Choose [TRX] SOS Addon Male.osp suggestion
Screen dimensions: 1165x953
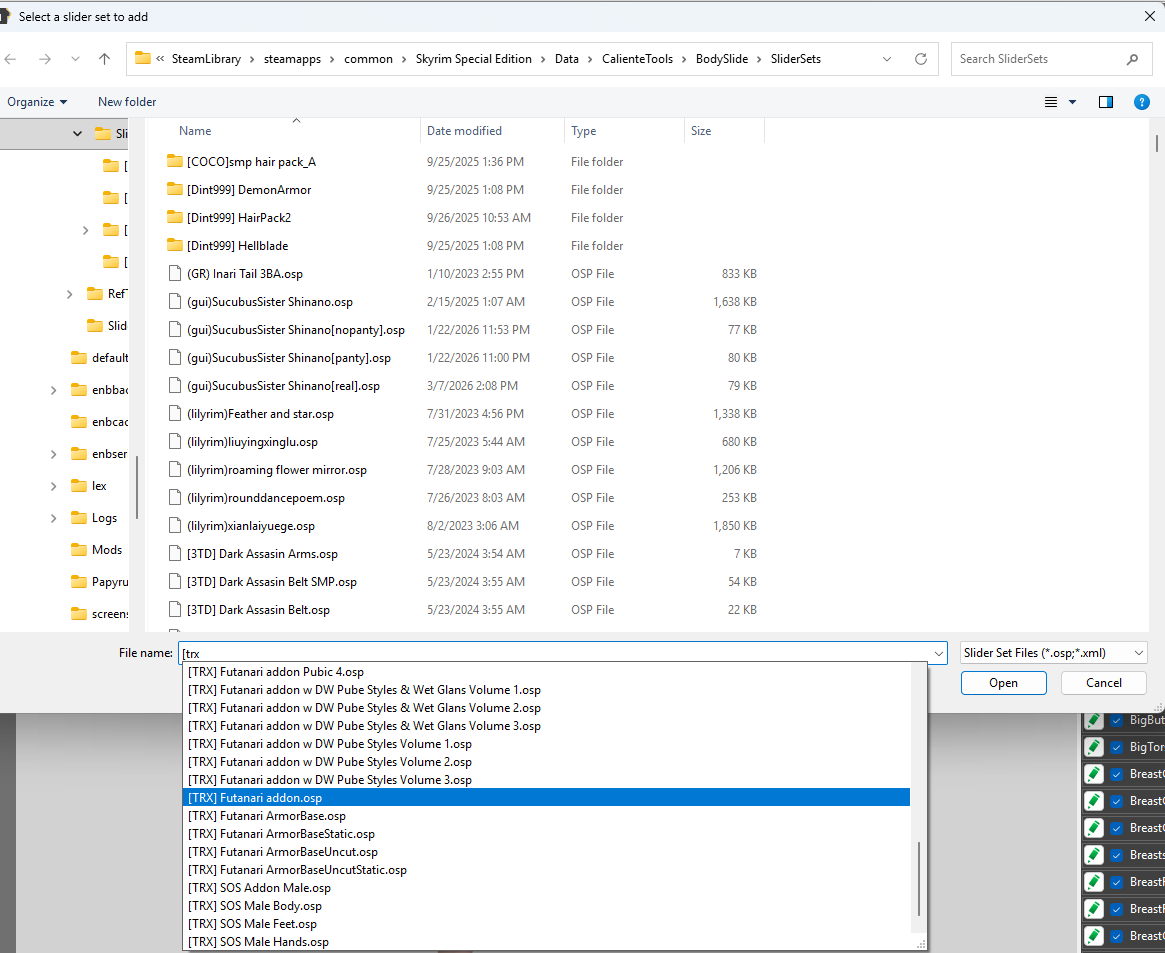(546, 888)
